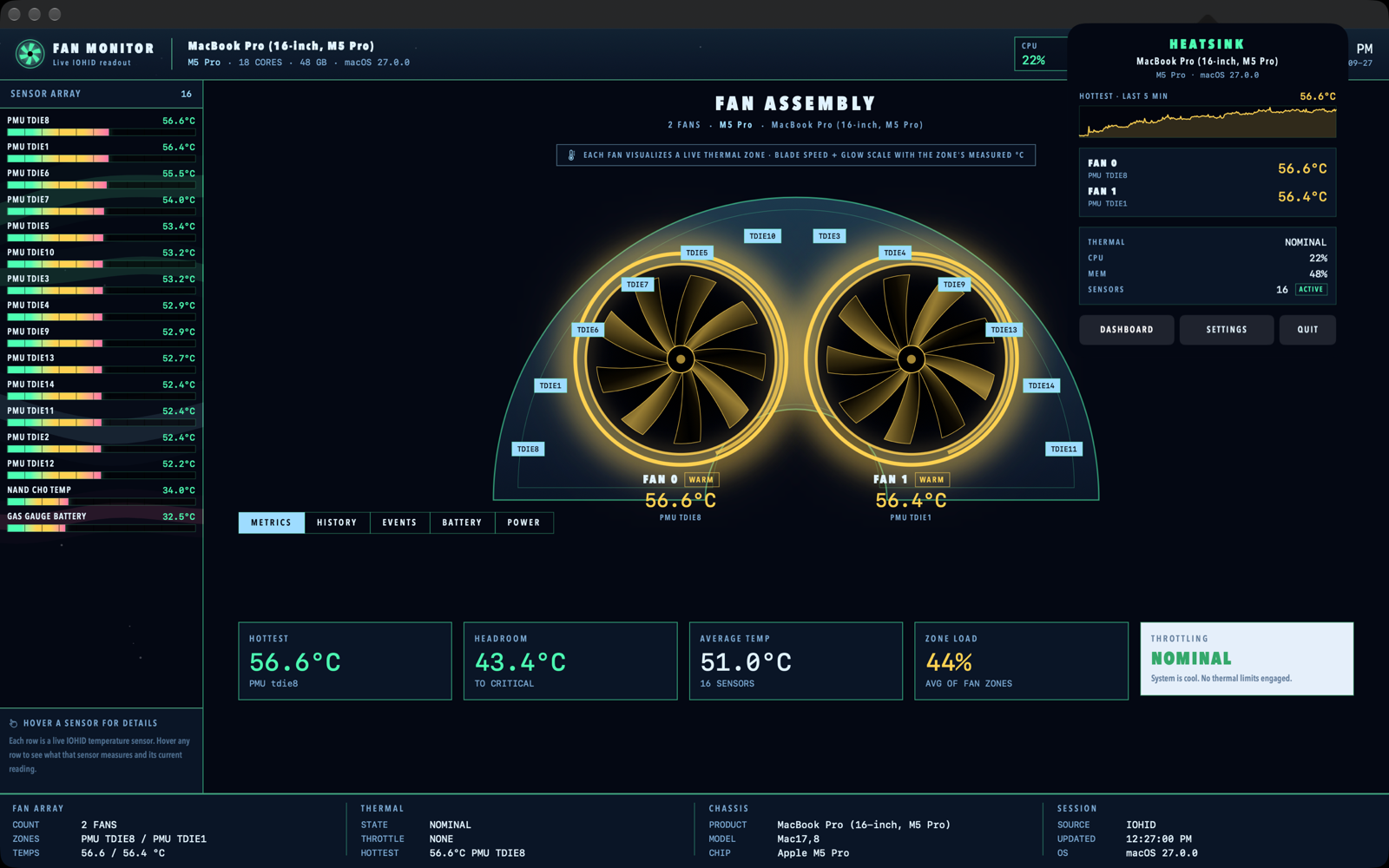Click the Fan 0 graphic
The width and height of the screenshot is (1389, 868).
(681, 358)
